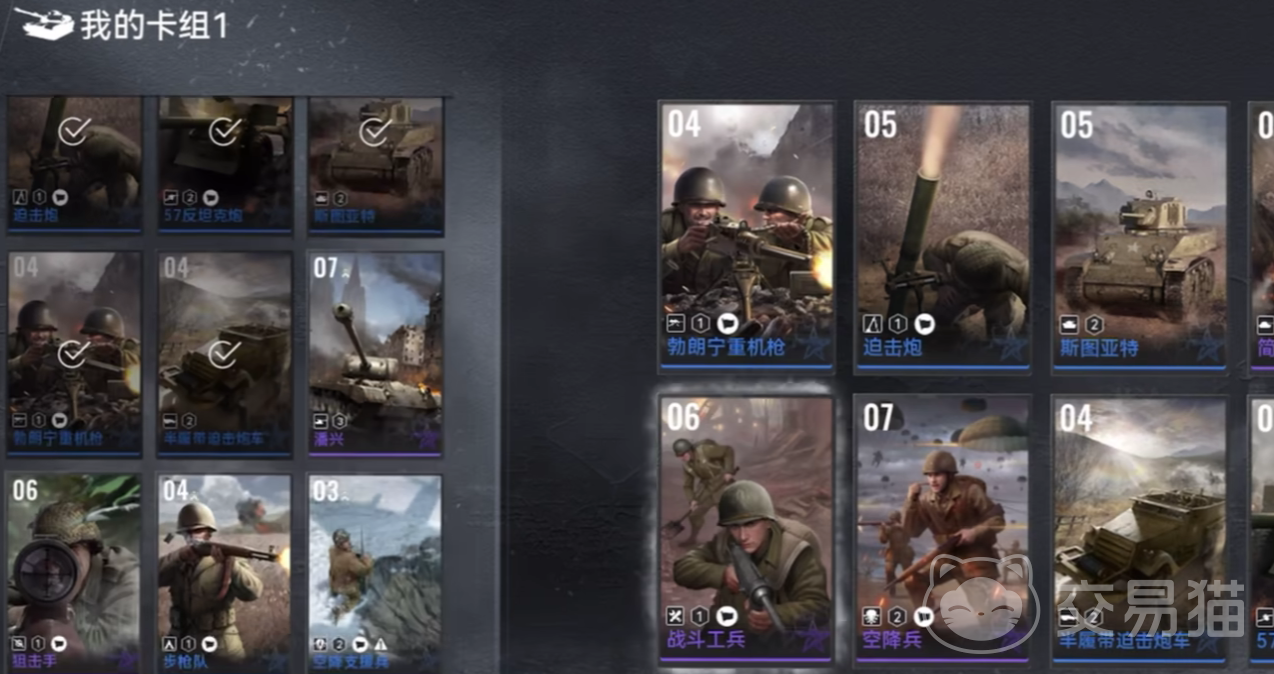Viewport: 1274px width, 674px height.
Task: Click the tank type icon on large 斯图亚特 card
Action: [x=1069, y=324]
